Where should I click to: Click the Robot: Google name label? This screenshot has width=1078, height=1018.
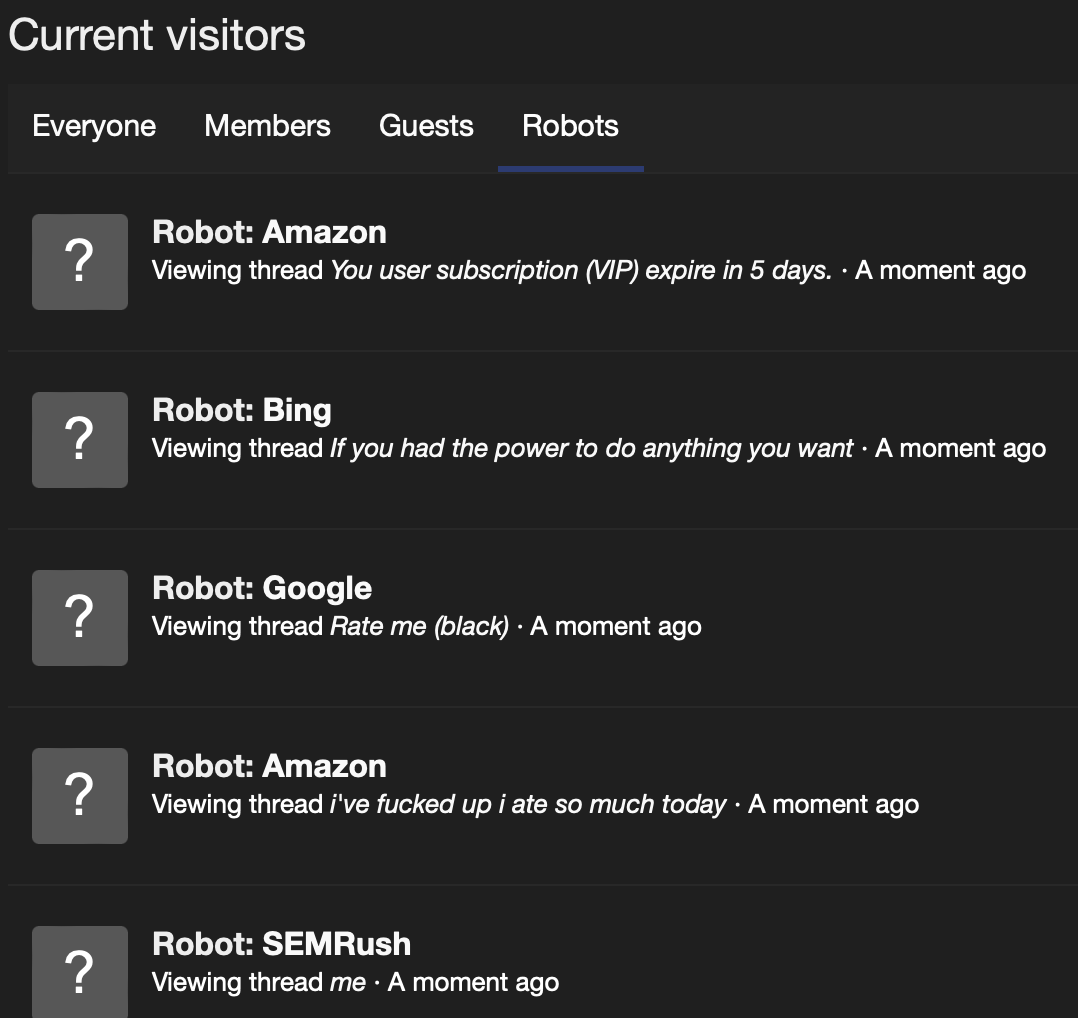262,588
